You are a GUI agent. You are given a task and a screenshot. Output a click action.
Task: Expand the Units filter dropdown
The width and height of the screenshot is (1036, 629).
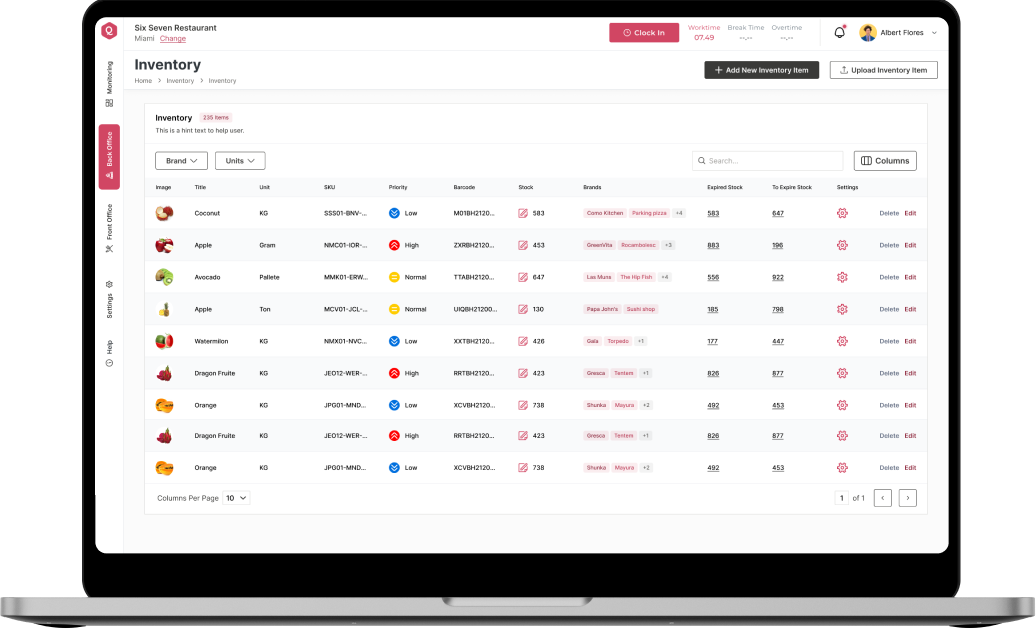240,161
